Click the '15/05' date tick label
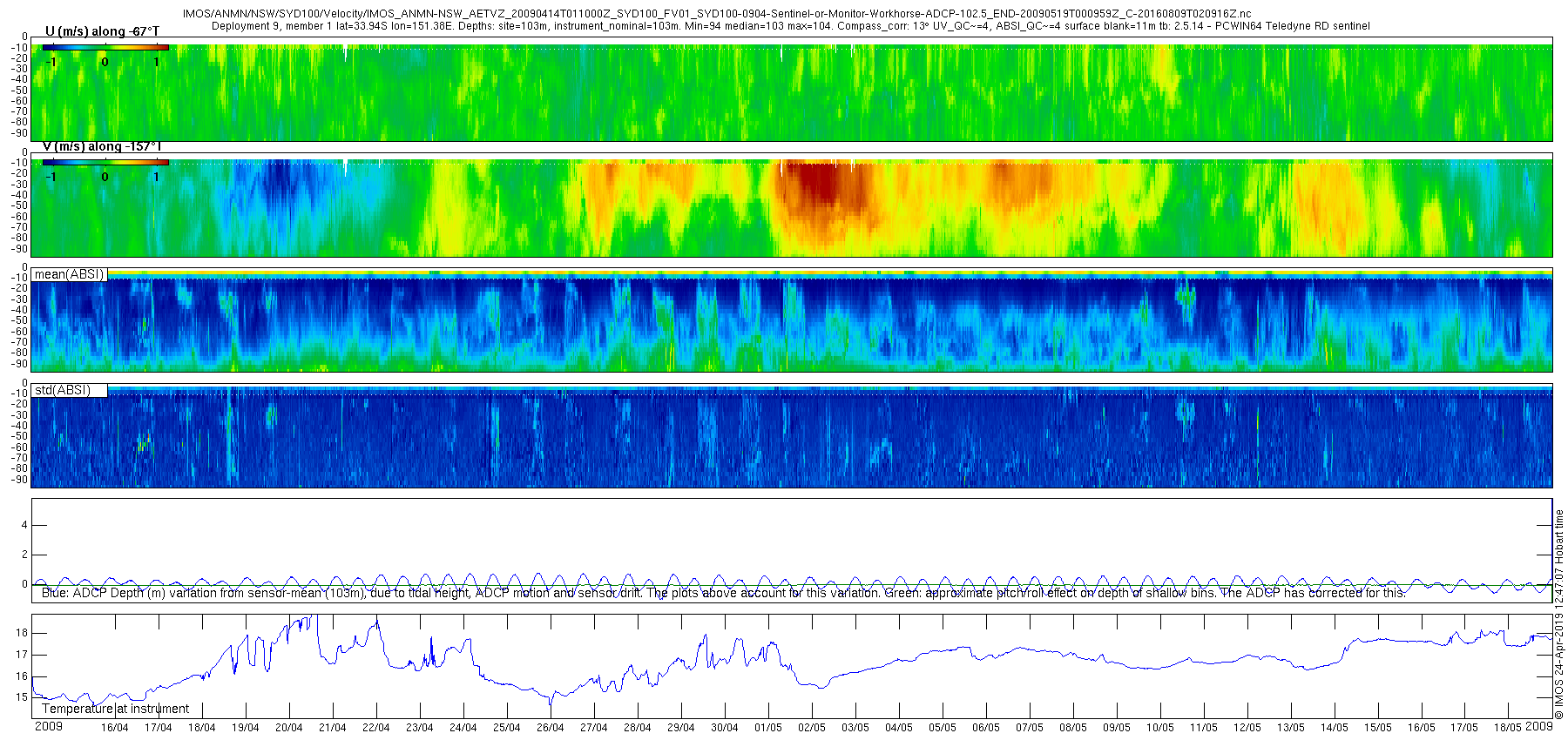 (1378, 728)
